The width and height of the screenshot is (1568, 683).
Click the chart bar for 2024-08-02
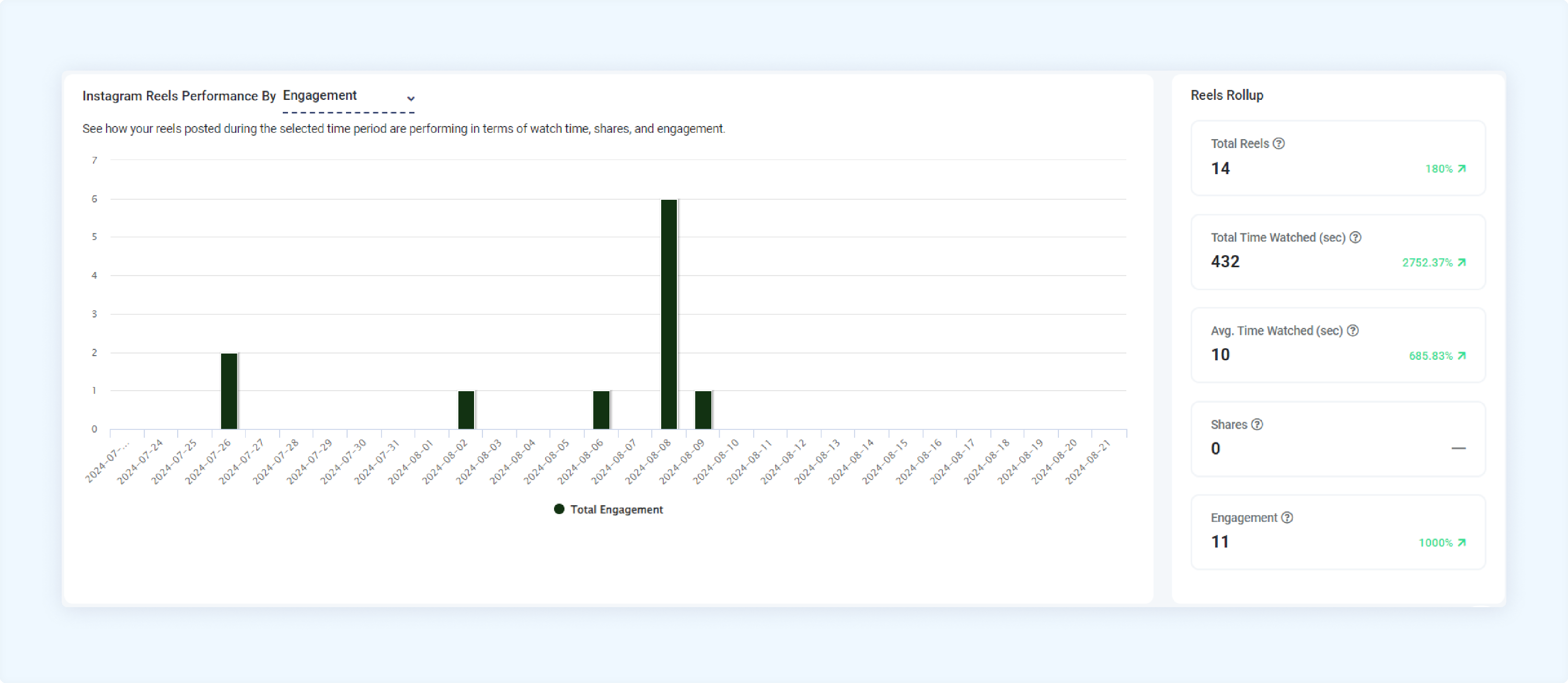click(466, 410)
